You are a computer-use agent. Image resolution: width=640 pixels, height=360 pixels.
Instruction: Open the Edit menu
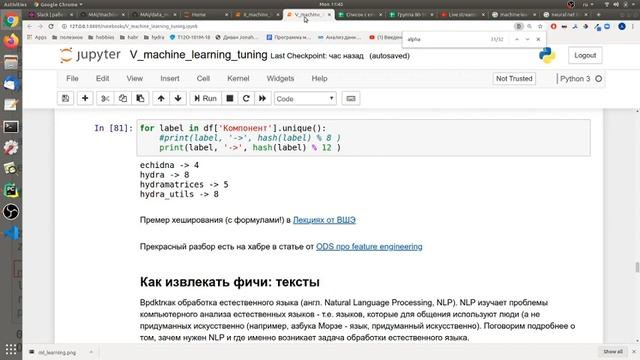pyautogui.click(x=102, y=78)
